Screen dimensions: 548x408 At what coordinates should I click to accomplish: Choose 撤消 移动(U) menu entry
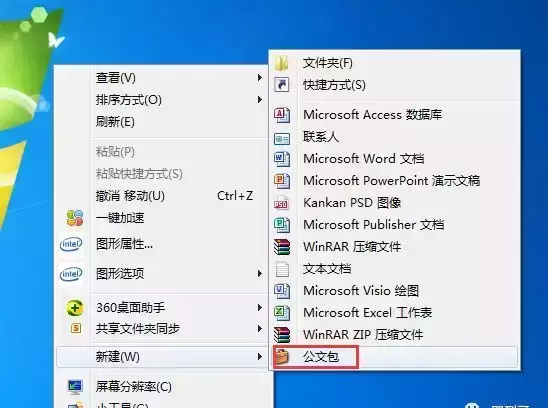[130, 196]
